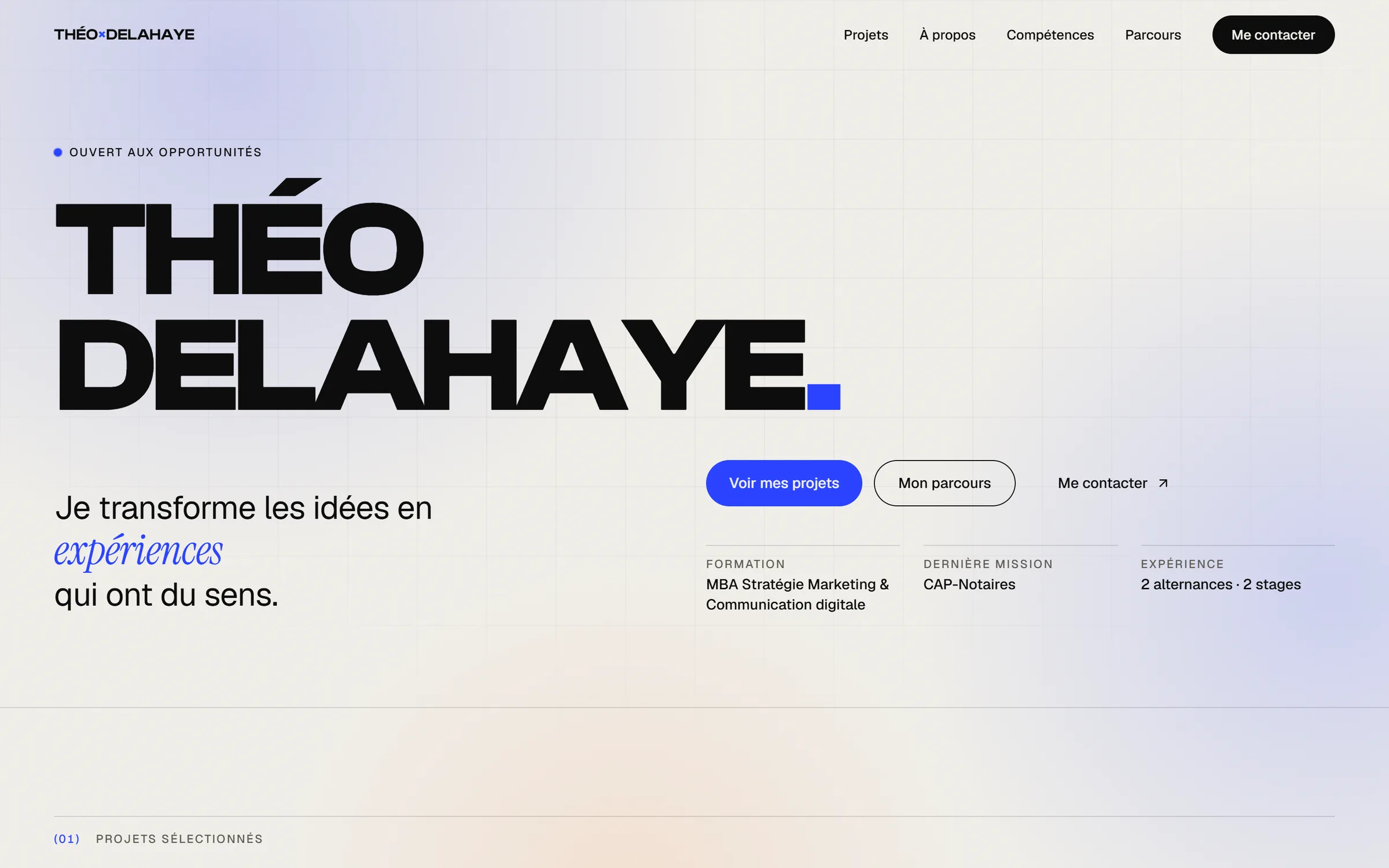Click the (01) section number
Screen dimensions: 1389x868
(67, 839)
